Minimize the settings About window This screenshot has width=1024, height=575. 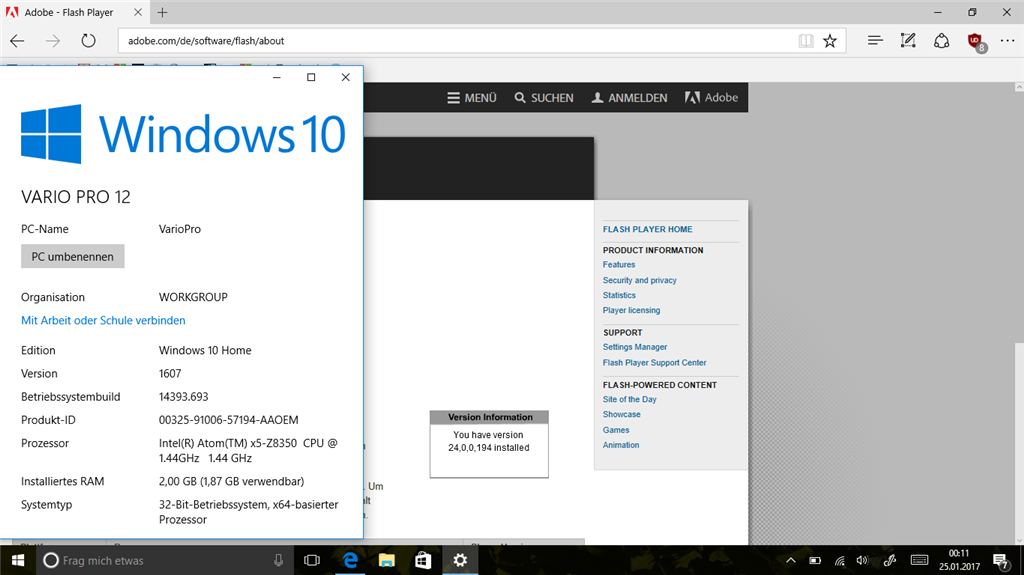point(277,77)
